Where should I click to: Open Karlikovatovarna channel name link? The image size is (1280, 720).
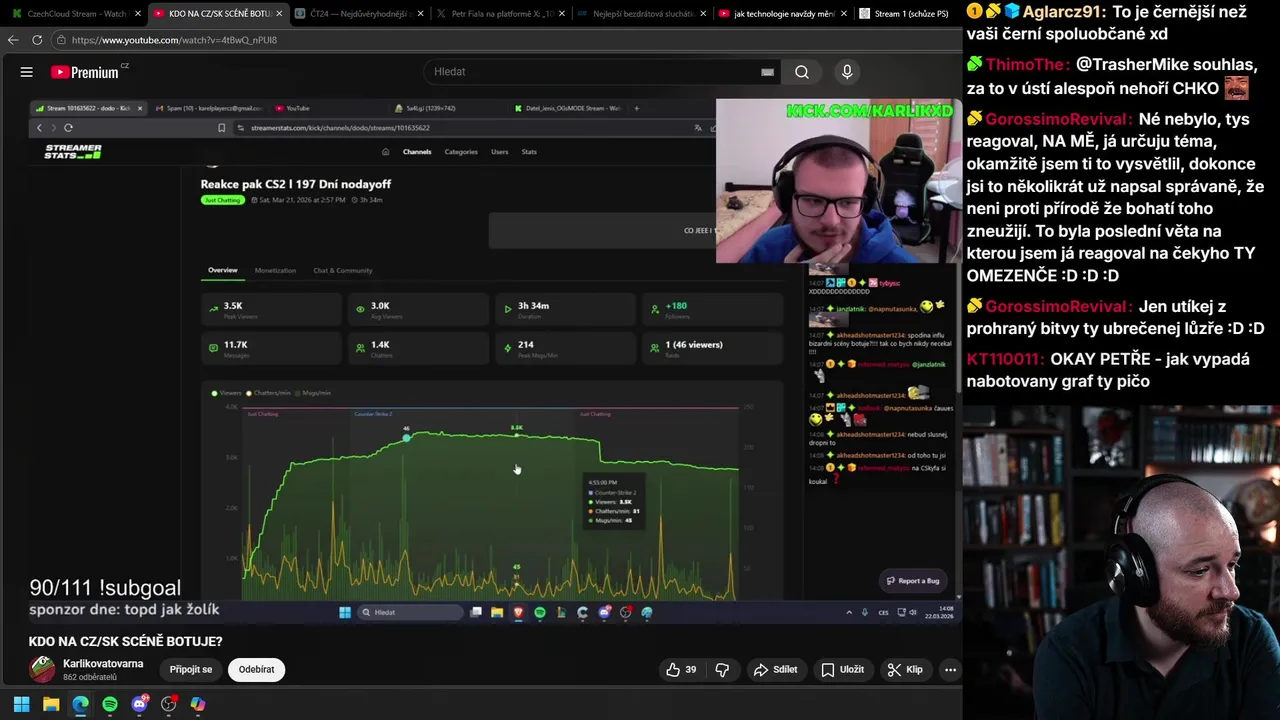(x=103, y=664)
